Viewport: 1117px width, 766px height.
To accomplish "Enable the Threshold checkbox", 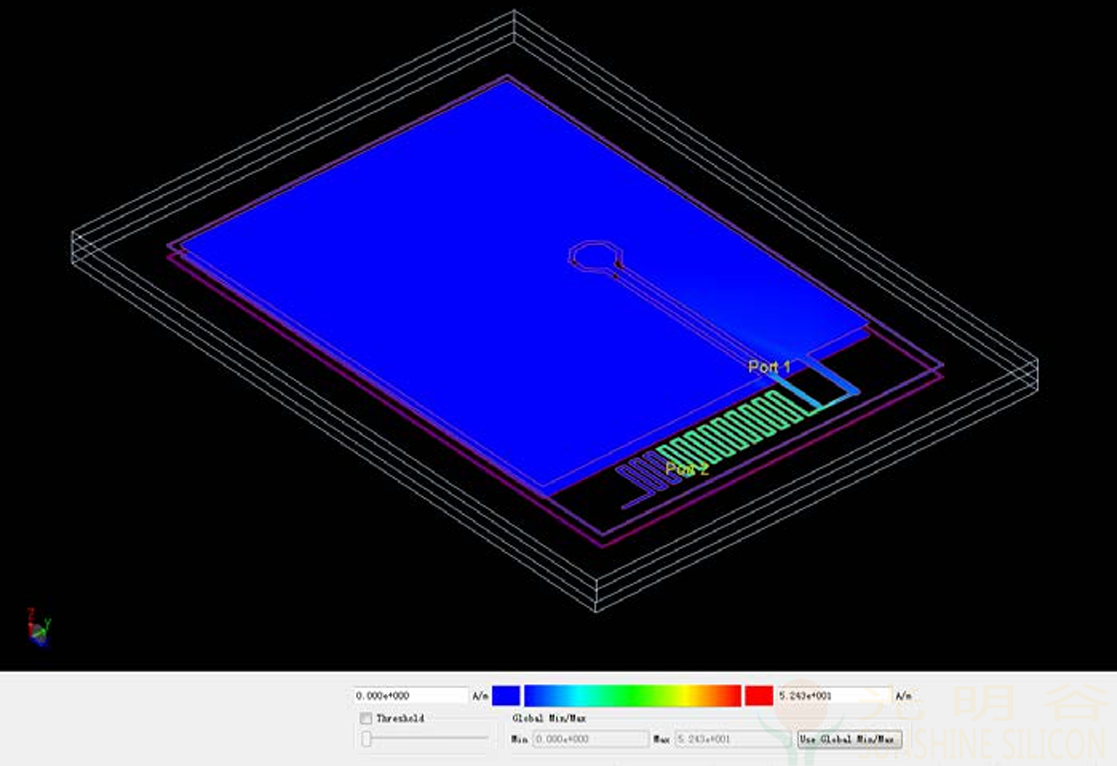I will 366,718.
